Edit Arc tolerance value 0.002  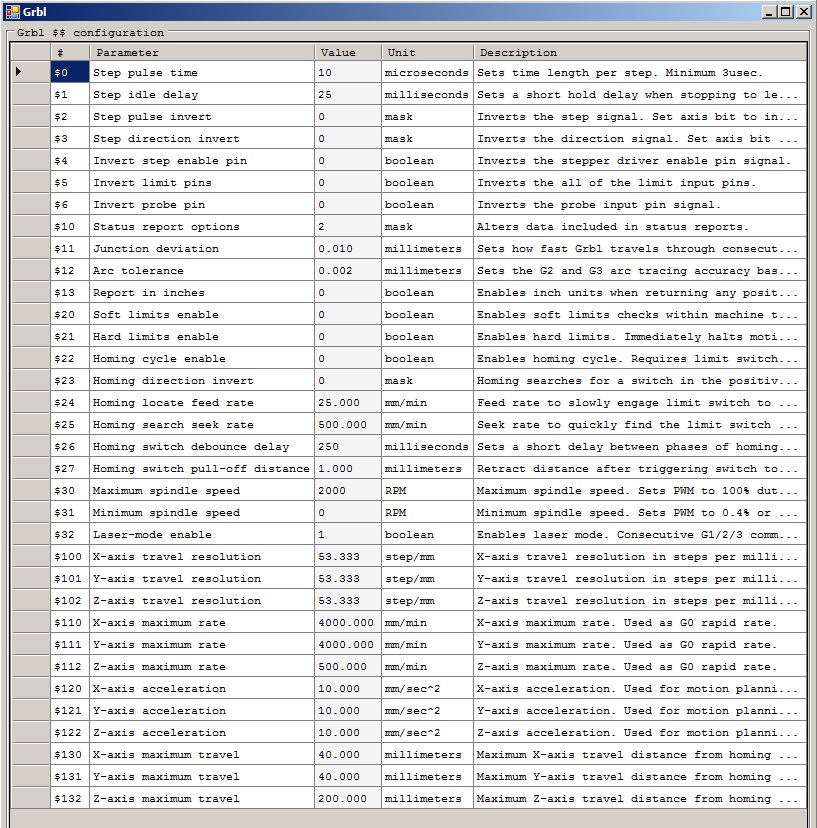point(349,271)
